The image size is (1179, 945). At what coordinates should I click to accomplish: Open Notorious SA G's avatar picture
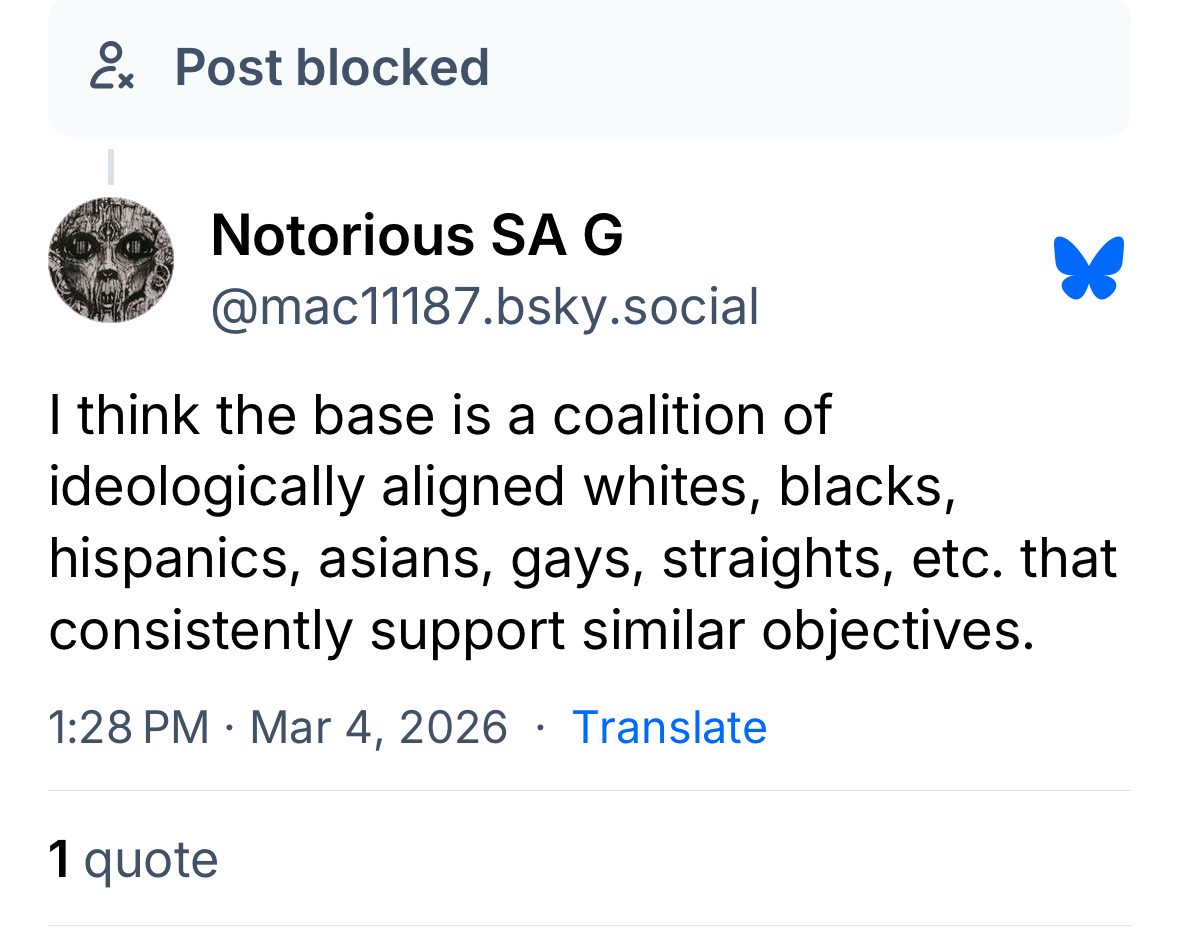point(111,260)
